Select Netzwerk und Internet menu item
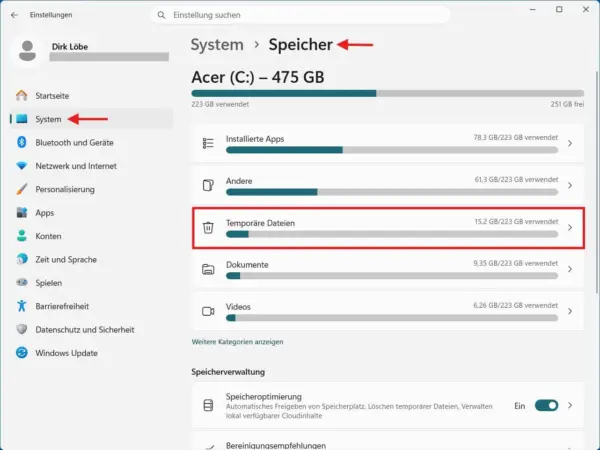Image resolution: width=600 pixels, height=450 pixels. tap(91, 166)
